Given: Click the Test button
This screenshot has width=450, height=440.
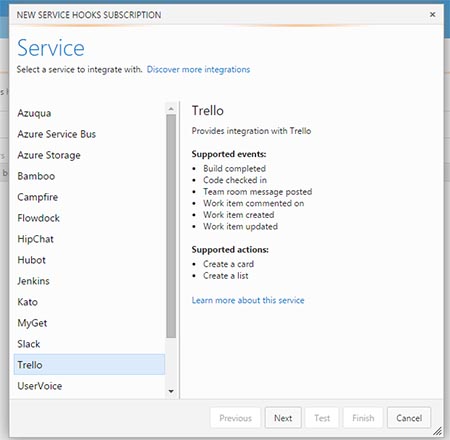Looking at the screenshot, I should [x=322, y=418].
